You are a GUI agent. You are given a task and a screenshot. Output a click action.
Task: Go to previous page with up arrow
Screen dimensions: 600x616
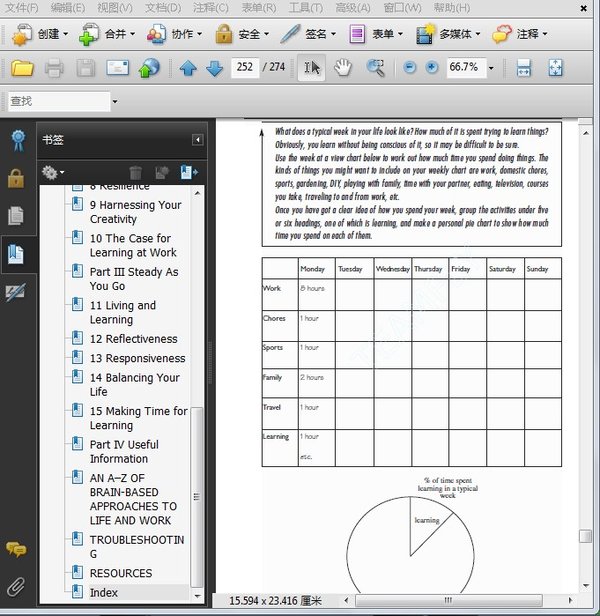pos(188,68)
